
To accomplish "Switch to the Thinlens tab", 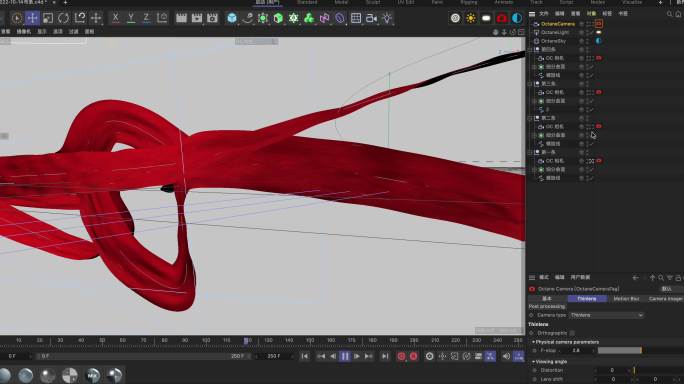I will click(587, 298).
